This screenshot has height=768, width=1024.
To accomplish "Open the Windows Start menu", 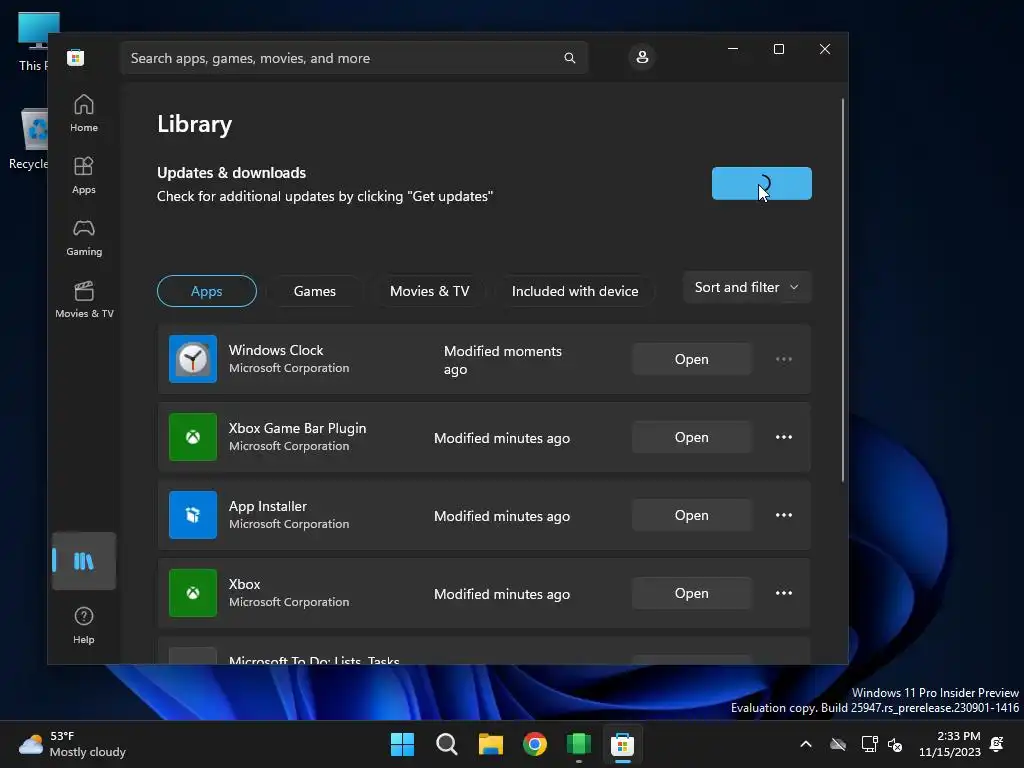I will [402, 744].
